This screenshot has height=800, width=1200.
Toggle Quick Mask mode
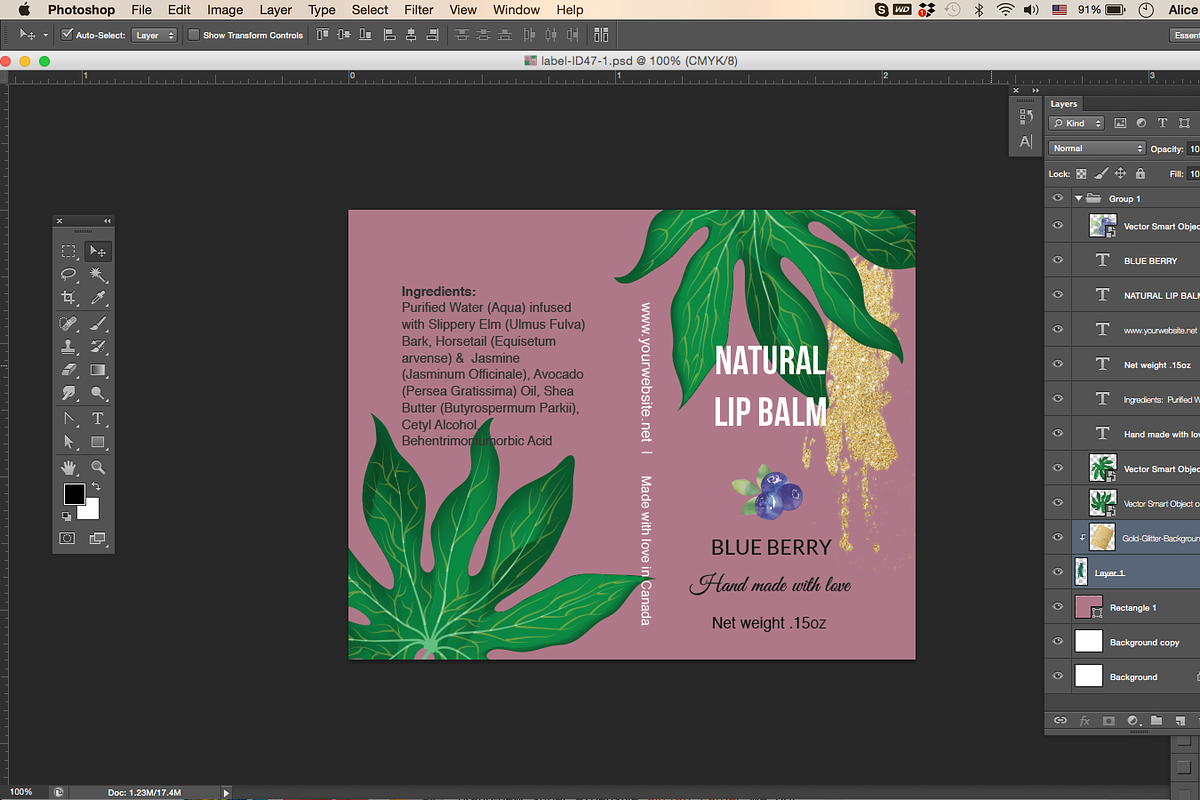pyautogui.click(x=68, y=538)
